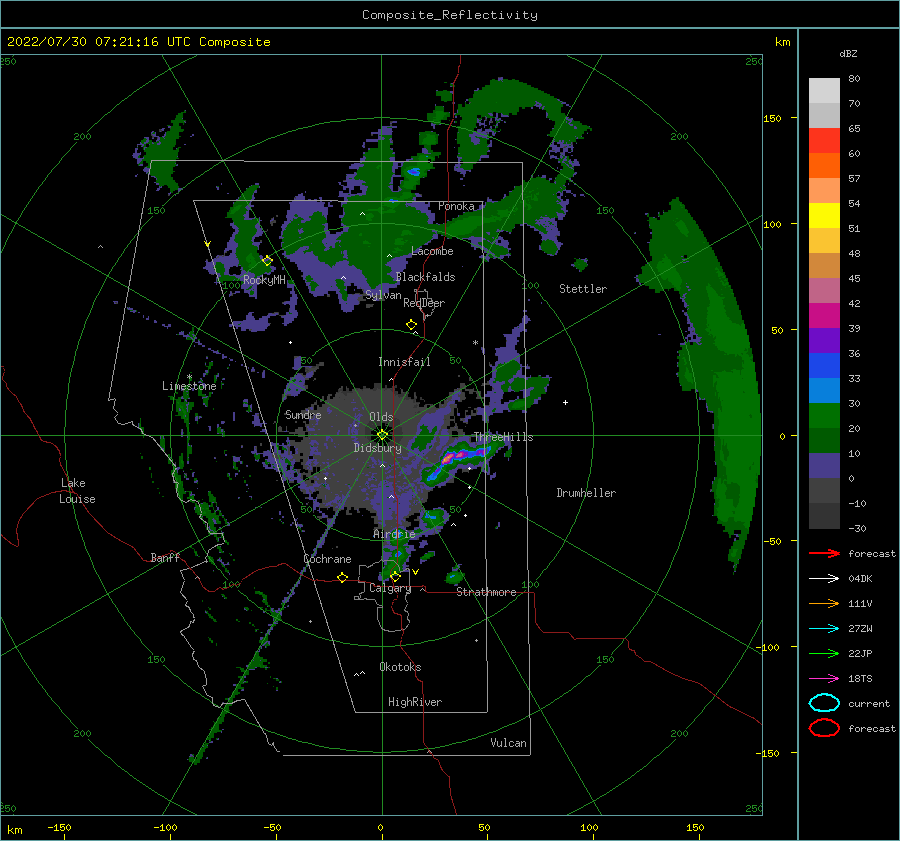900x841 pixels.
Task: Click the yellow diamond marker under Cochrane
Action: [342, 577]
